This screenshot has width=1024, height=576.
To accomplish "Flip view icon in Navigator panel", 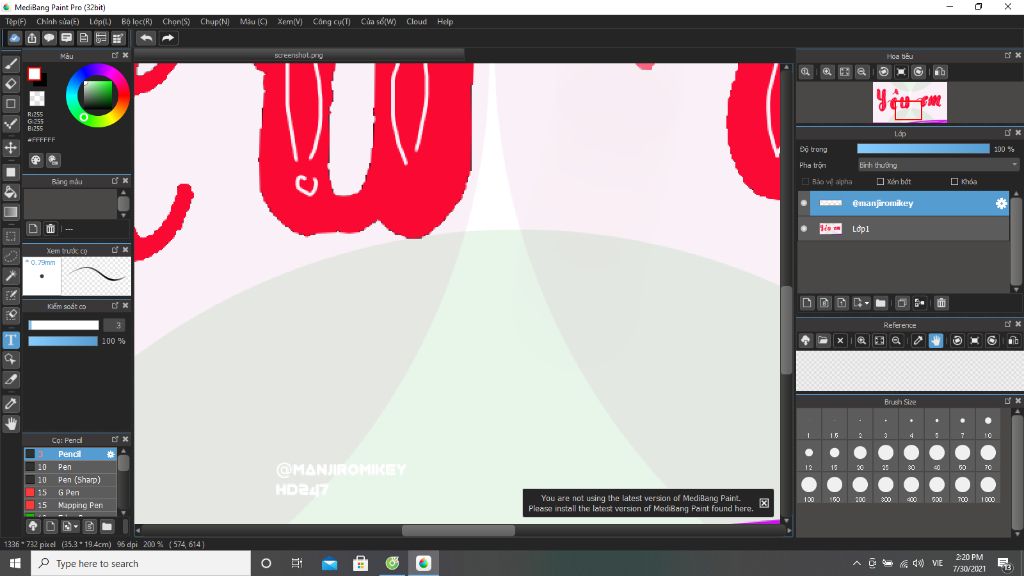I will click(x=940, y=72).
